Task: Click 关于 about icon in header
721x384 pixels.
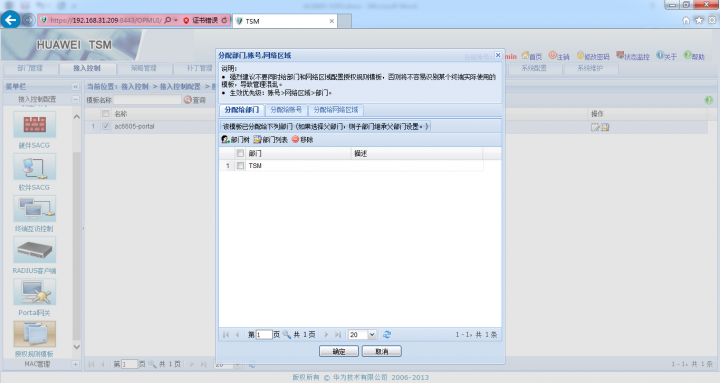Action: click(x=660, y=56)
